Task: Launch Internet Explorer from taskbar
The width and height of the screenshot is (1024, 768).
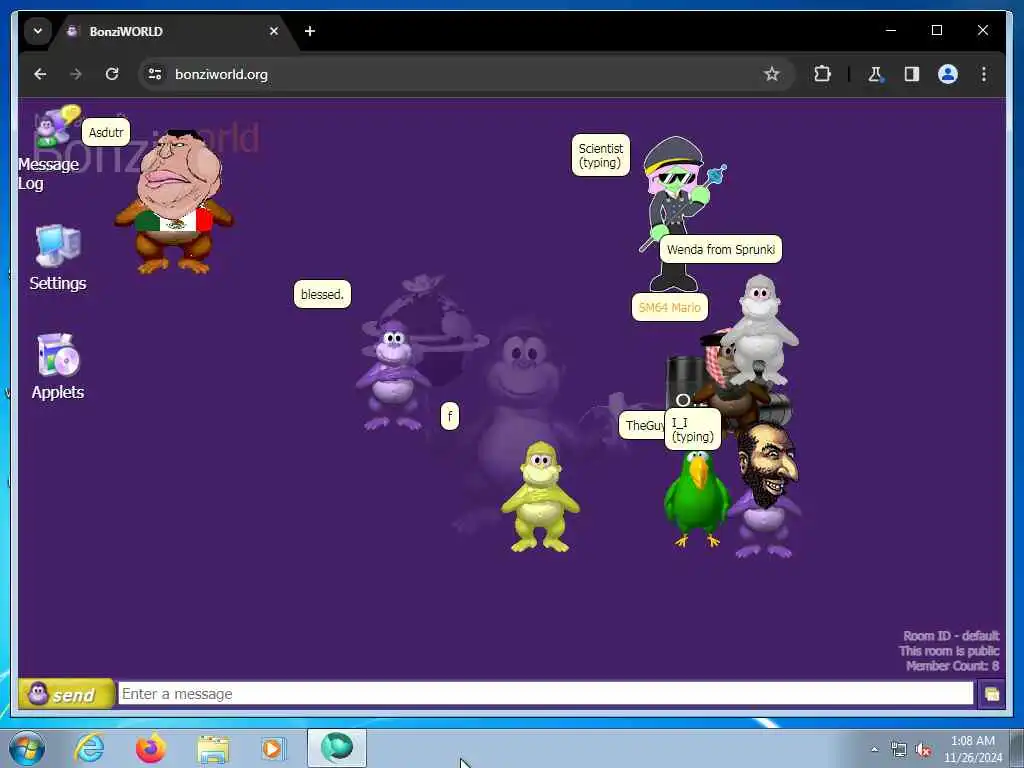Action: click(89, 748)
